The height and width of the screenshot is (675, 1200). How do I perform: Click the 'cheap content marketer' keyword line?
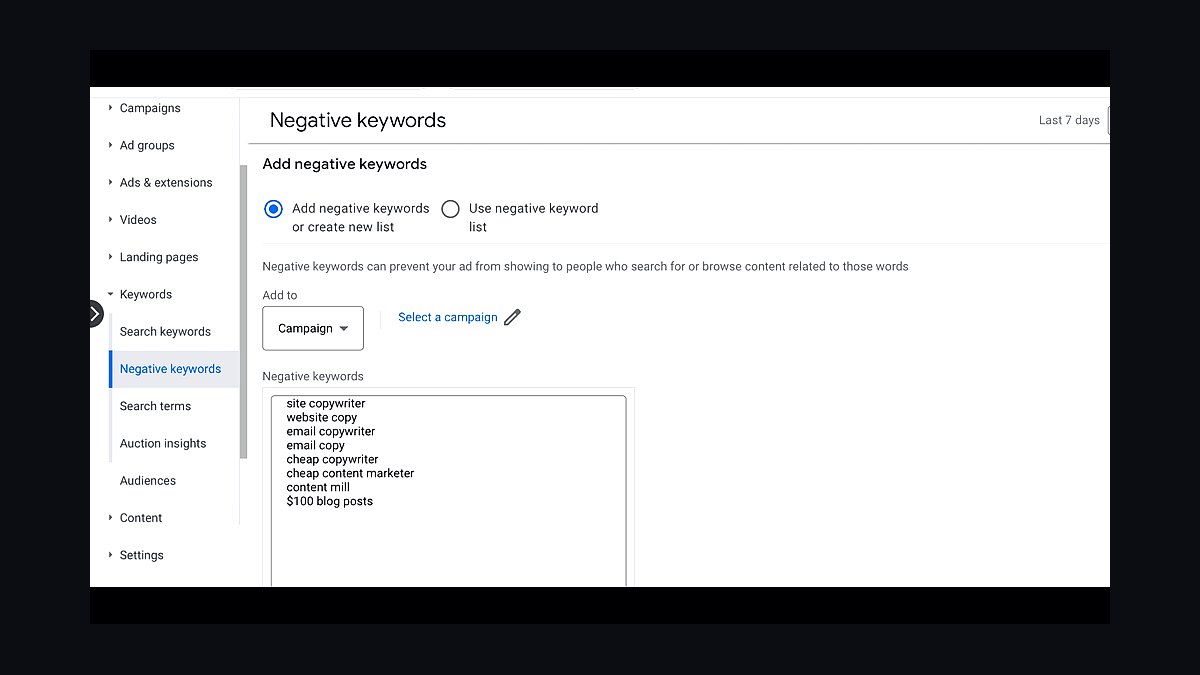[350, 474]
